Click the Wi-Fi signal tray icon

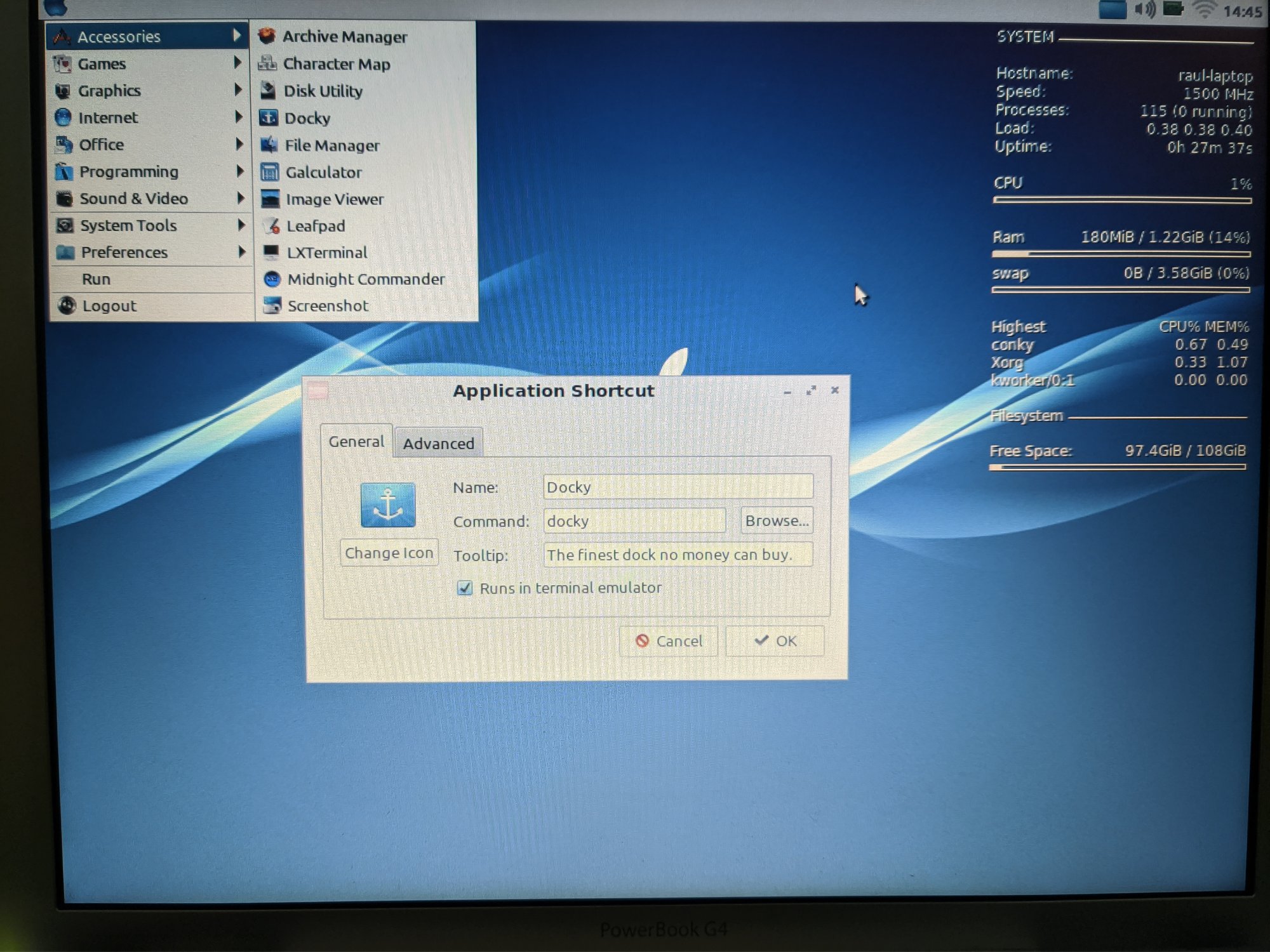coord(1203,10)
